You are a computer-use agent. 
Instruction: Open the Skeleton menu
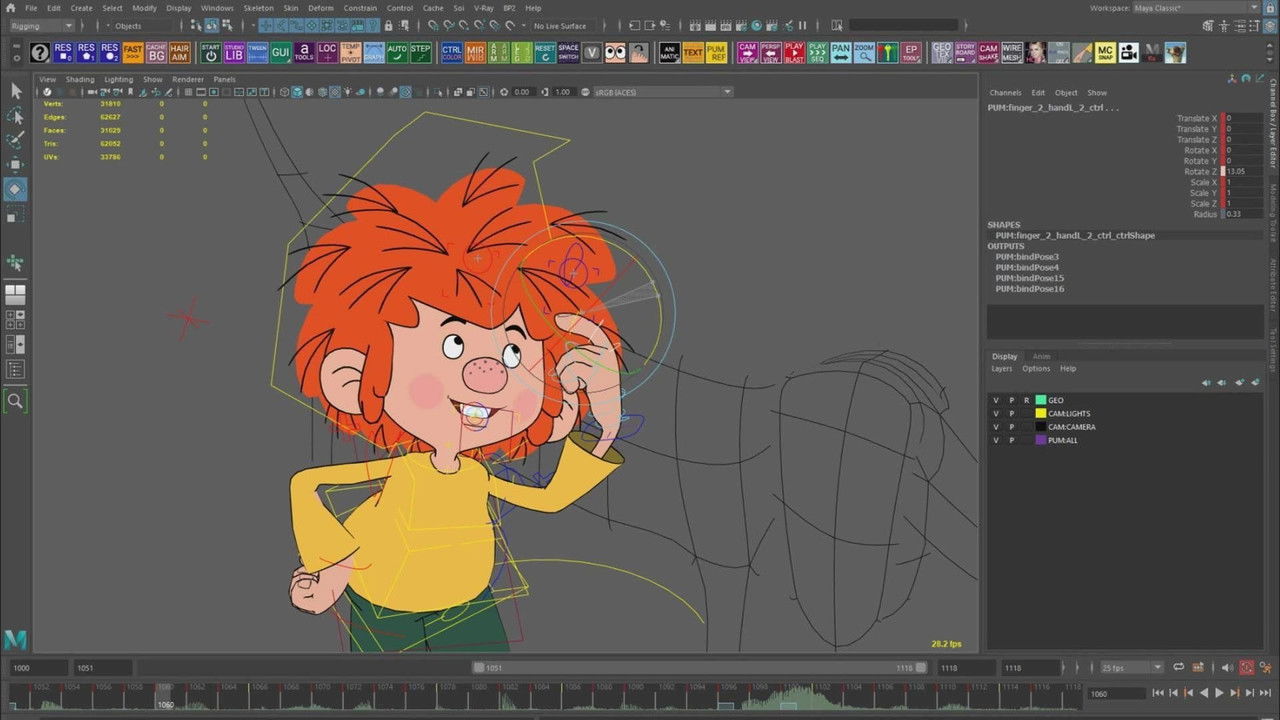pos(258,8)
